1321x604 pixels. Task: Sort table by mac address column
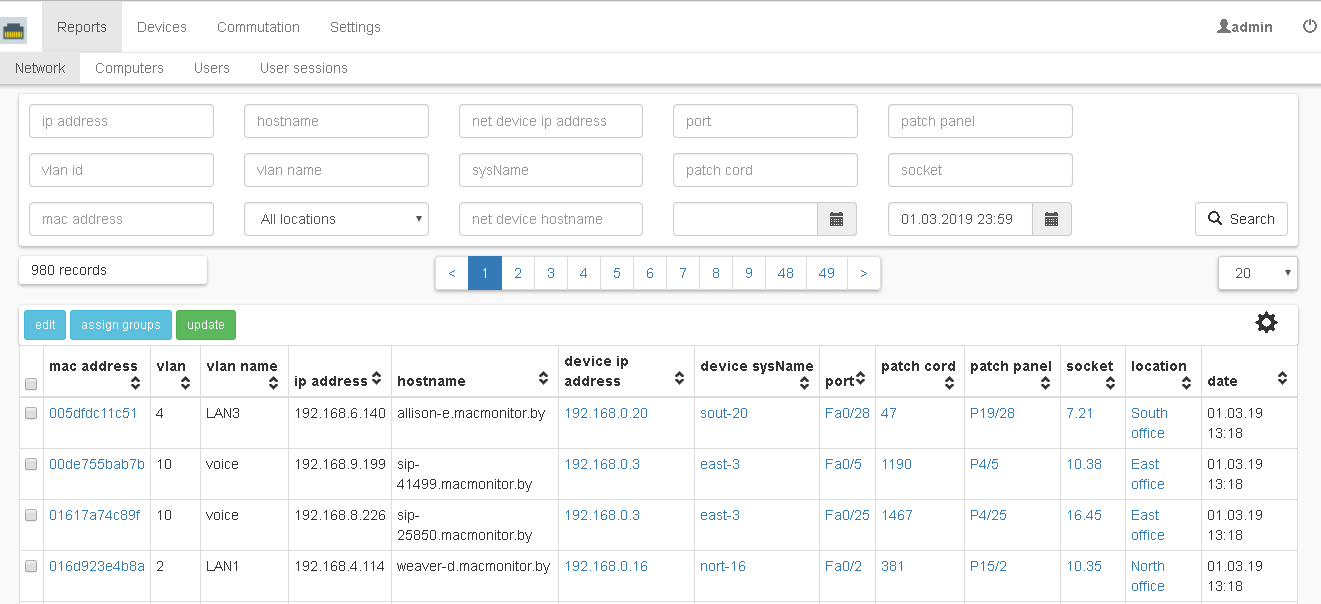tap(135, 382)
